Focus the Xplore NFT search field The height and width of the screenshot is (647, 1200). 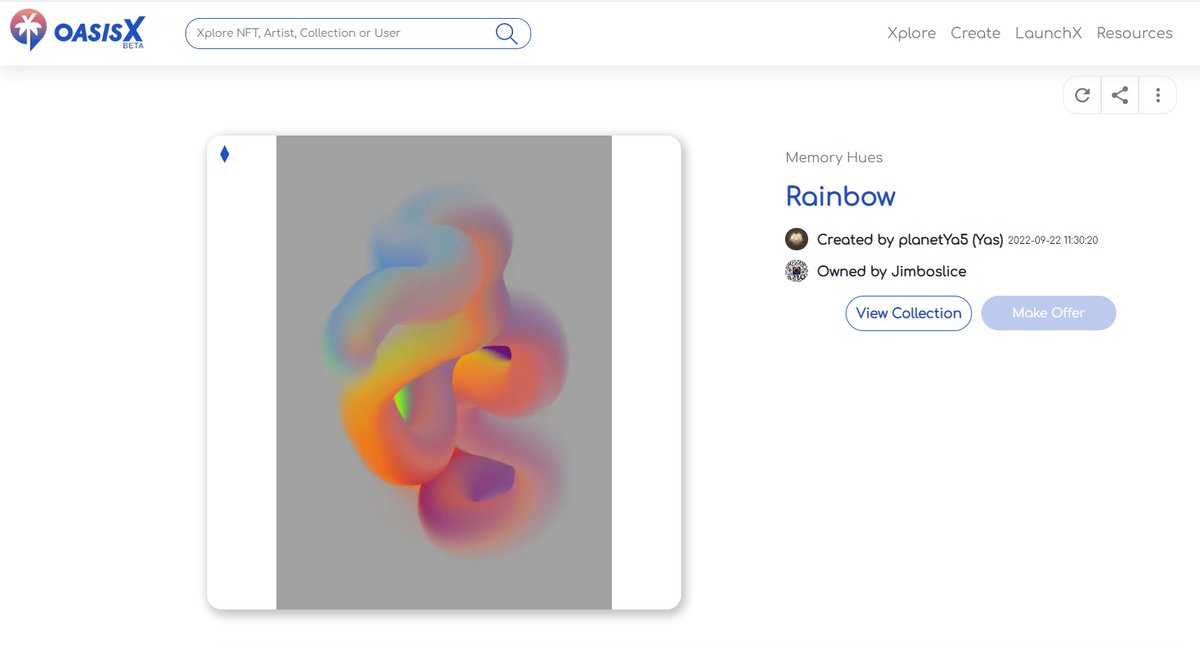358,33
